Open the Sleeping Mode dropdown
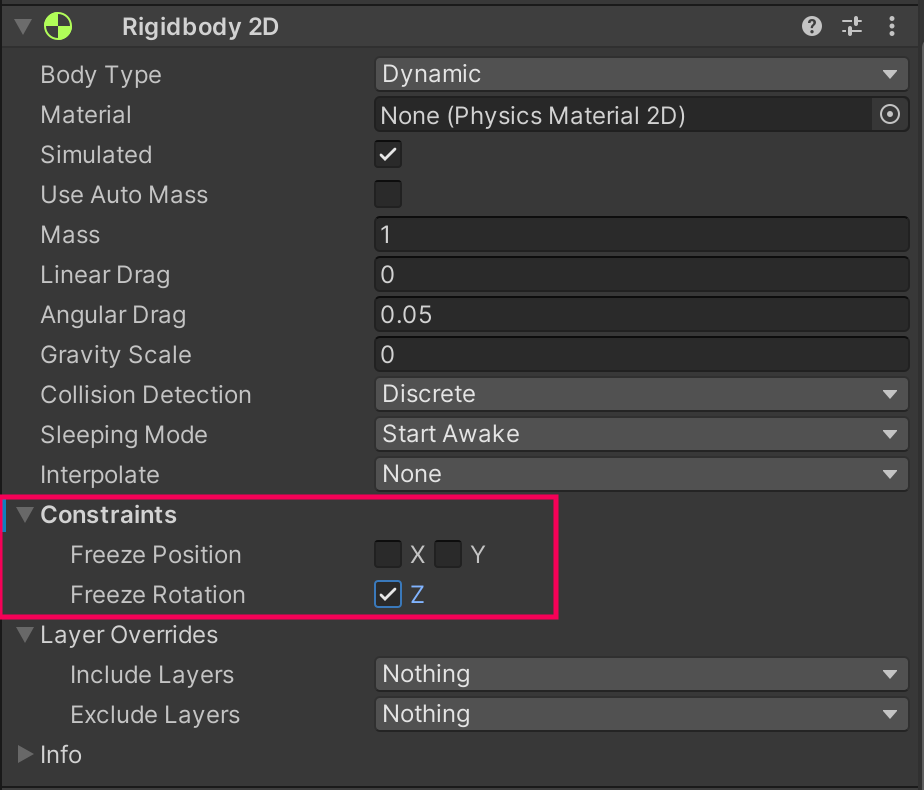Screen dimensions: 924x790 [x=641, y=435]
